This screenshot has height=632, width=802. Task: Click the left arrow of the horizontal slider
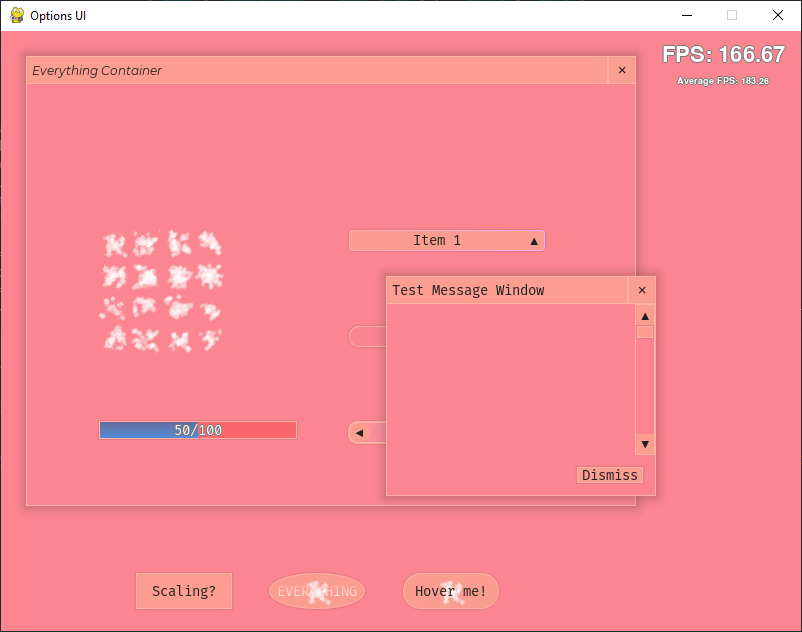[x=360, y=432]
